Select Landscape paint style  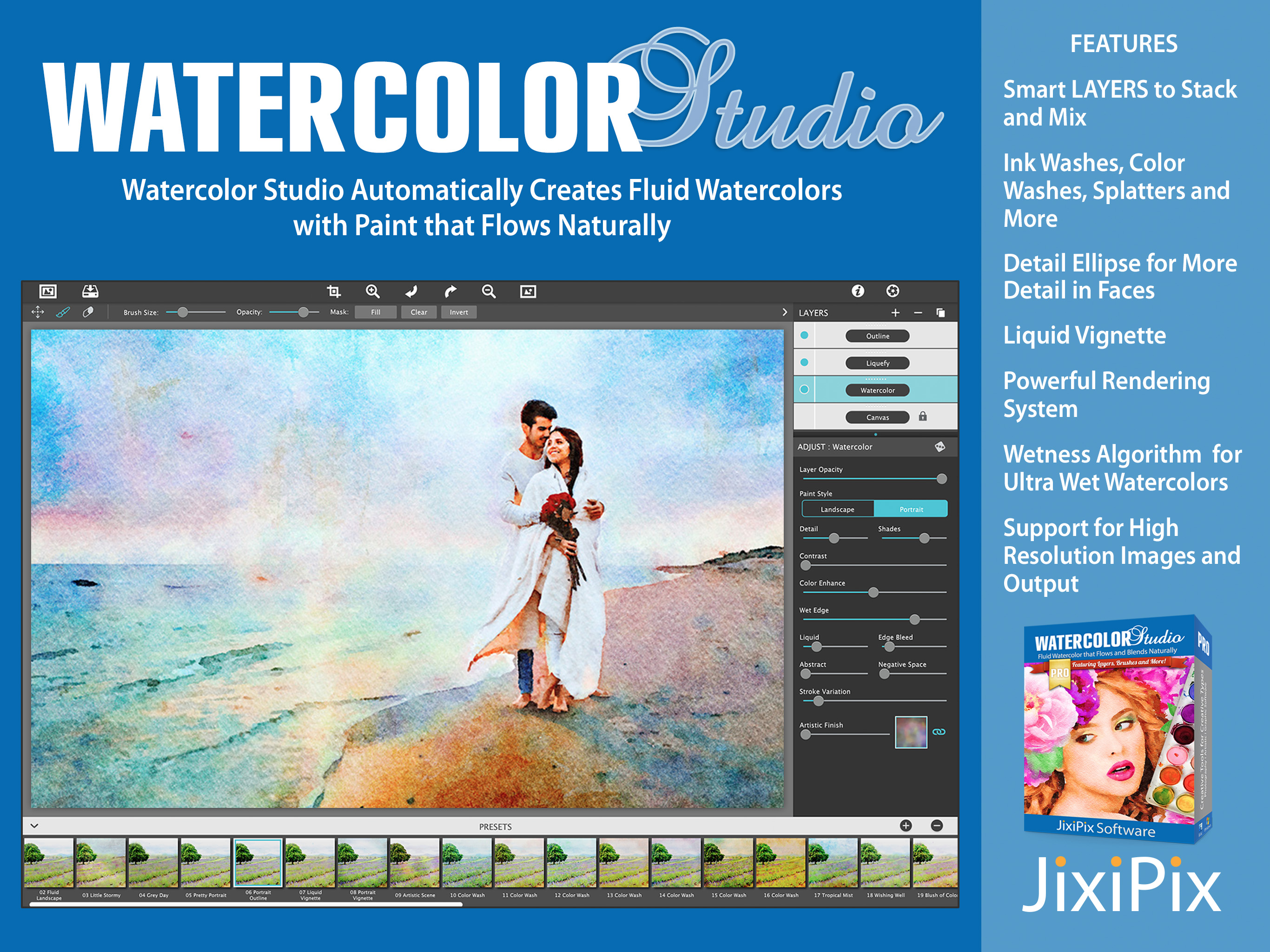pyautogui.click(x=837, y=509)
